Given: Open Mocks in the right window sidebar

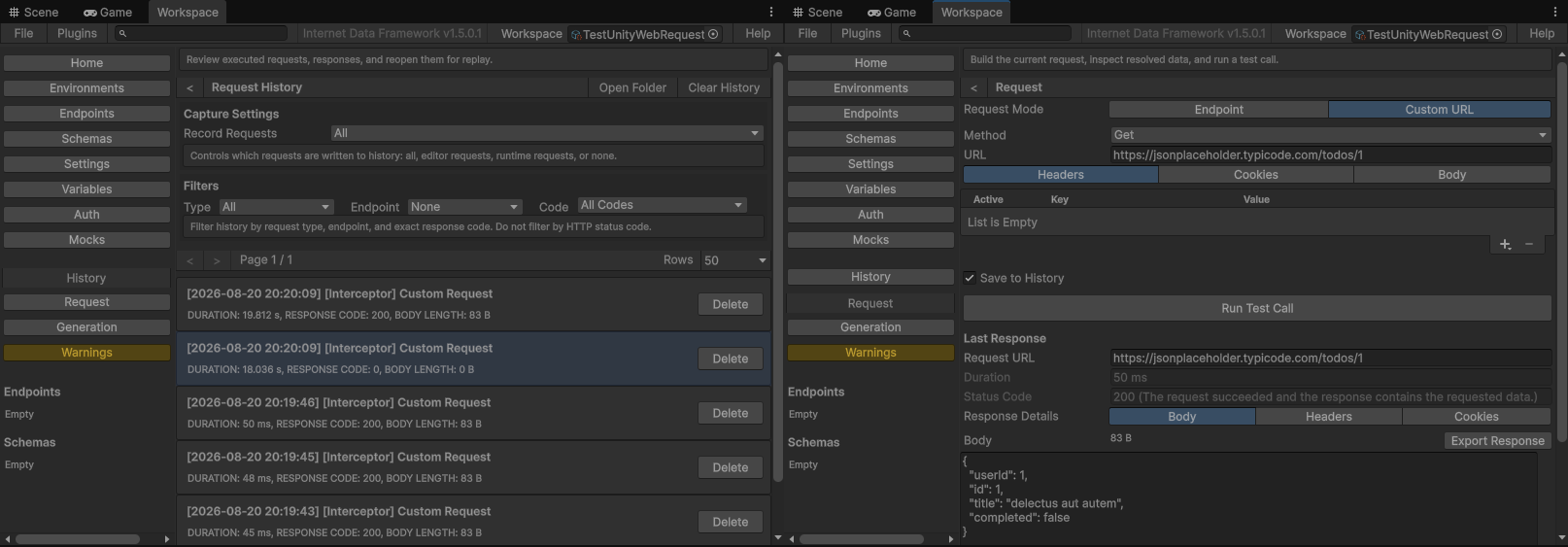Looking at the screenshot, I should click(870, 240).
